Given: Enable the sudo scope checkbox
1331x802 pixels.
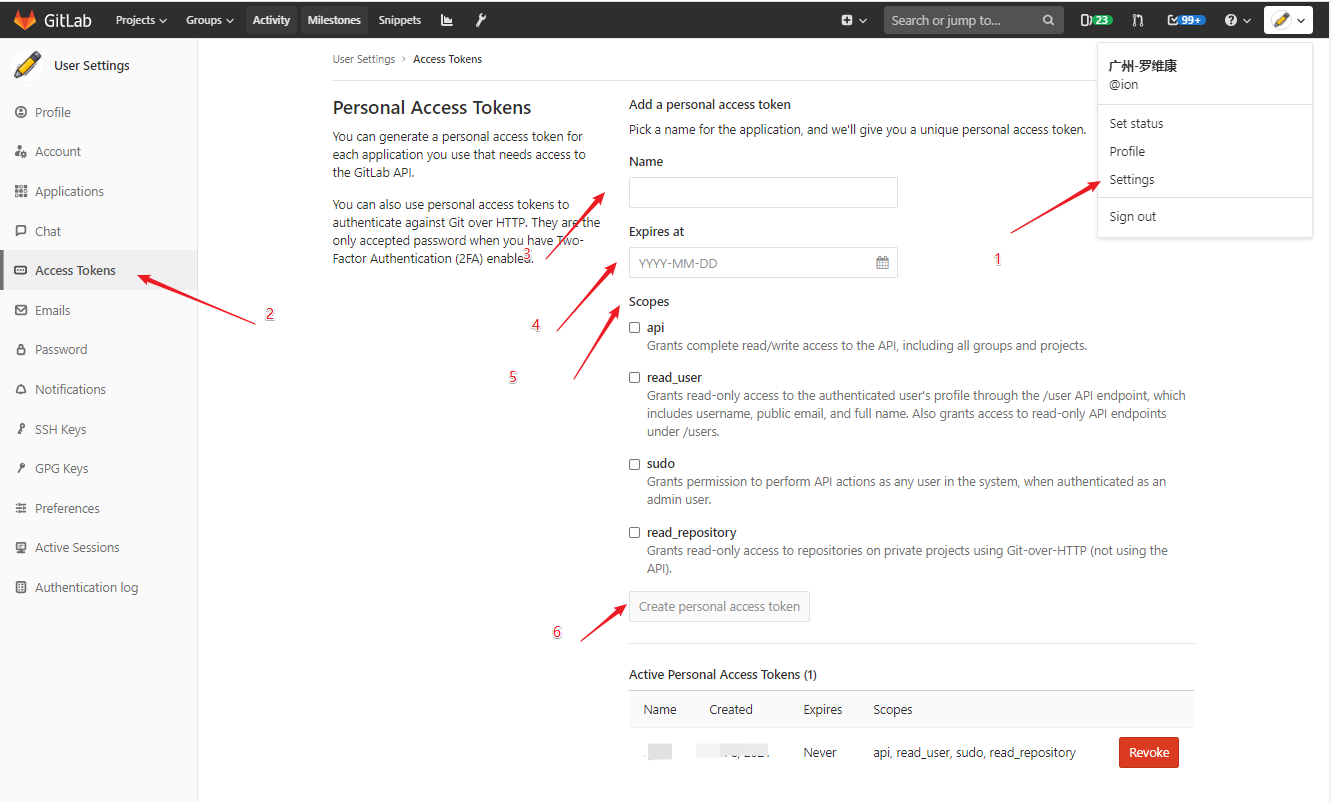Looking at the screenshot, I should [x=635, y=464].
